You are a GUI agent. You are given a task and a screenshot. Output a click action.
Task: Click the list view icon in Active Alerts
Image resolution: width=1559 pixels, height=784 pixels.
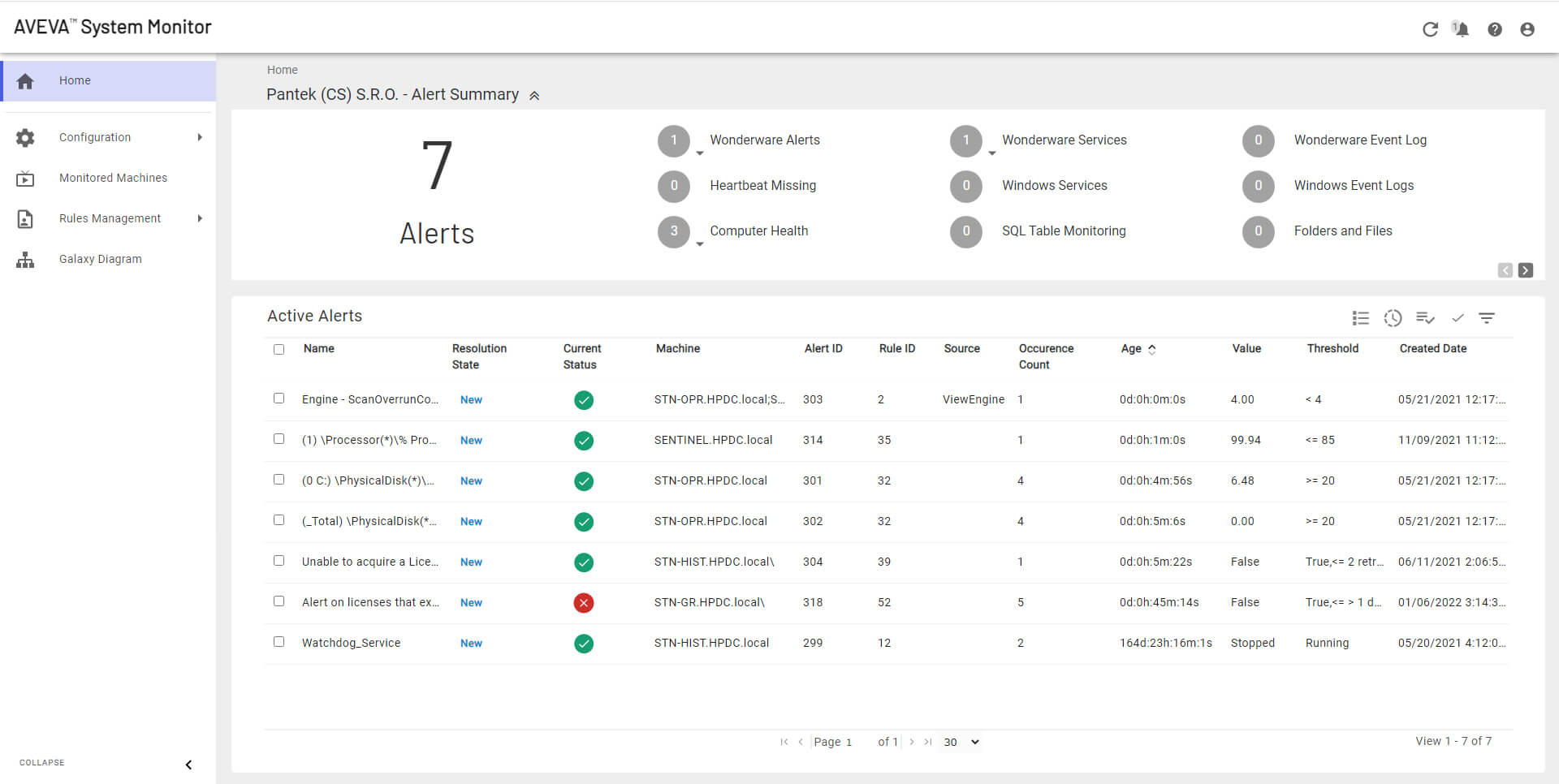click(x=1361, y=318)
